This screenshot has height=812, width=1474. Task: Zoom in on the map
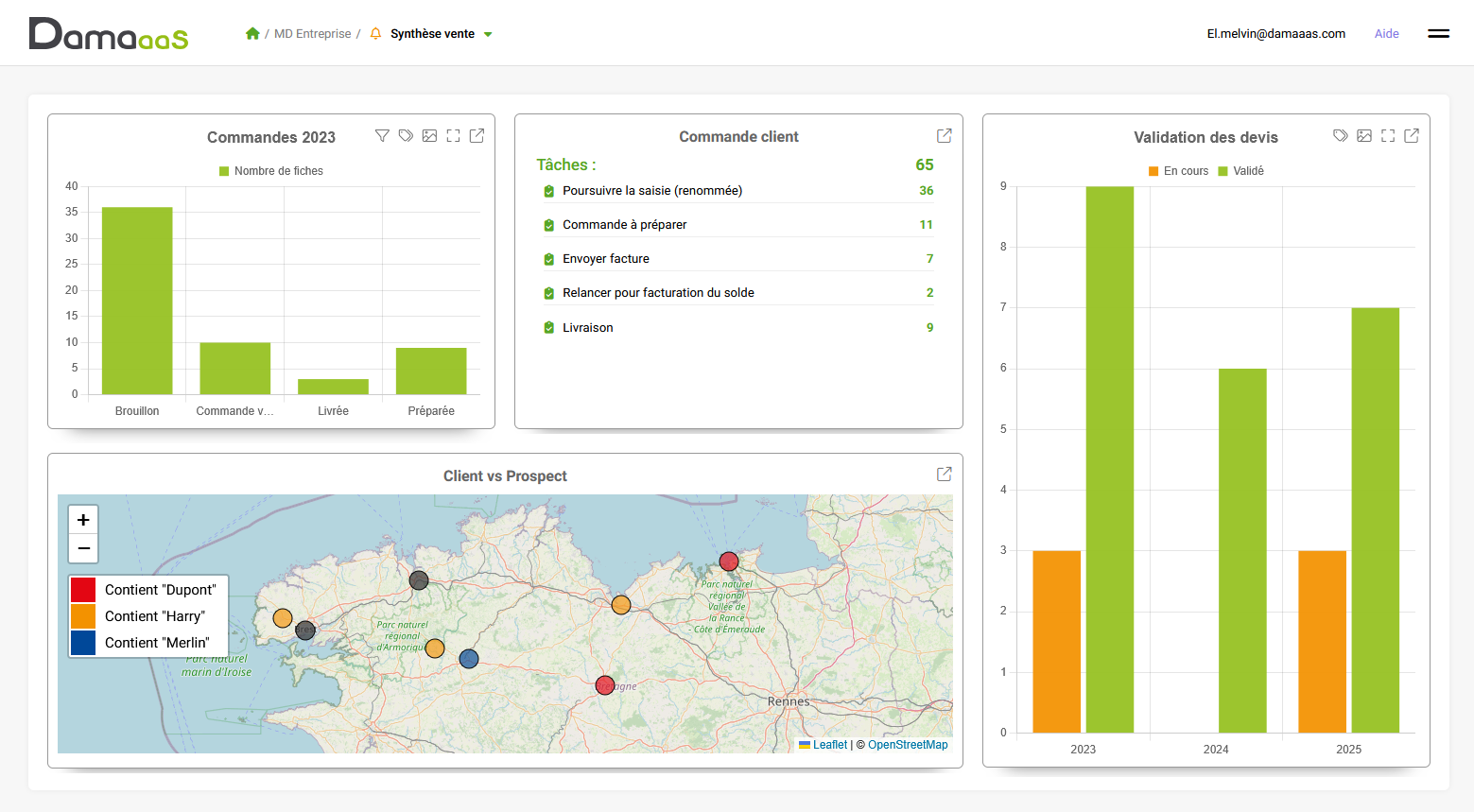pyautogui.click(x=83, y=520)
